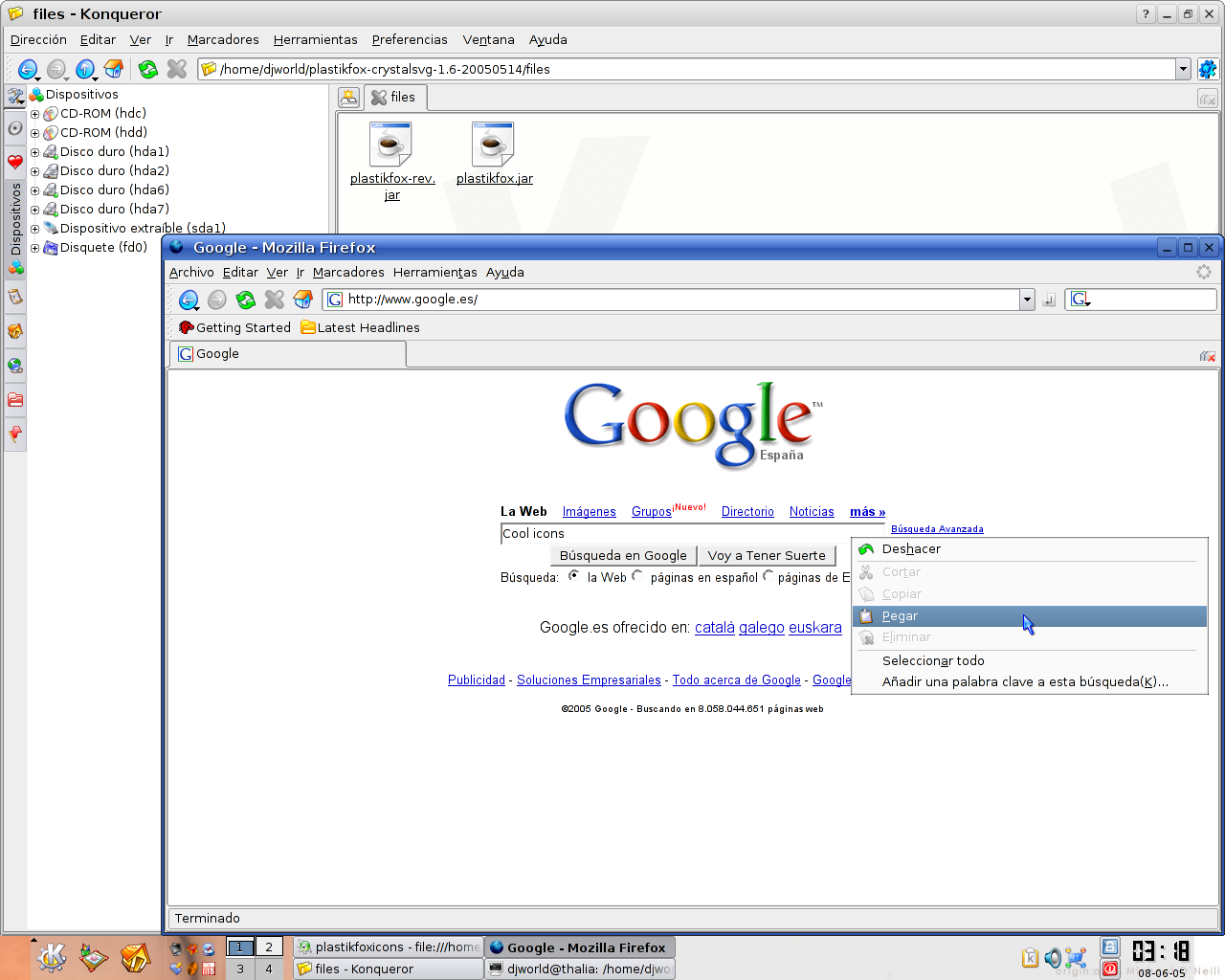
Task: Click Konqueror's animated gear throbber icon
Action: (1208, 69)
